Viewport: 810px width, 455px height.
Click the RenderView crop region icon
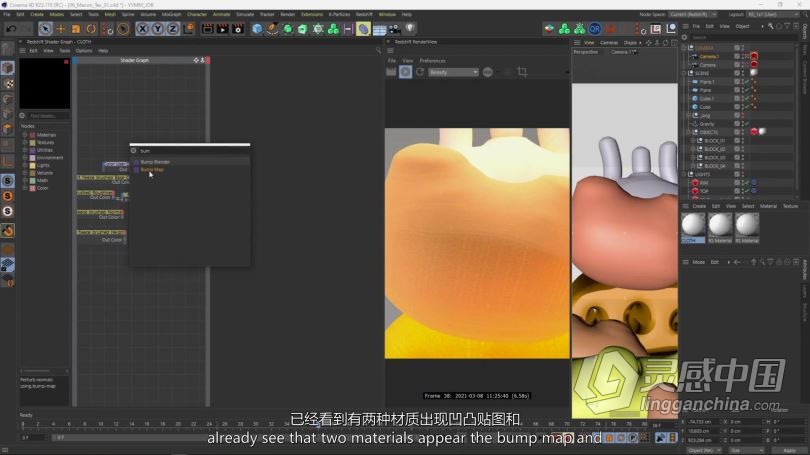522,72
